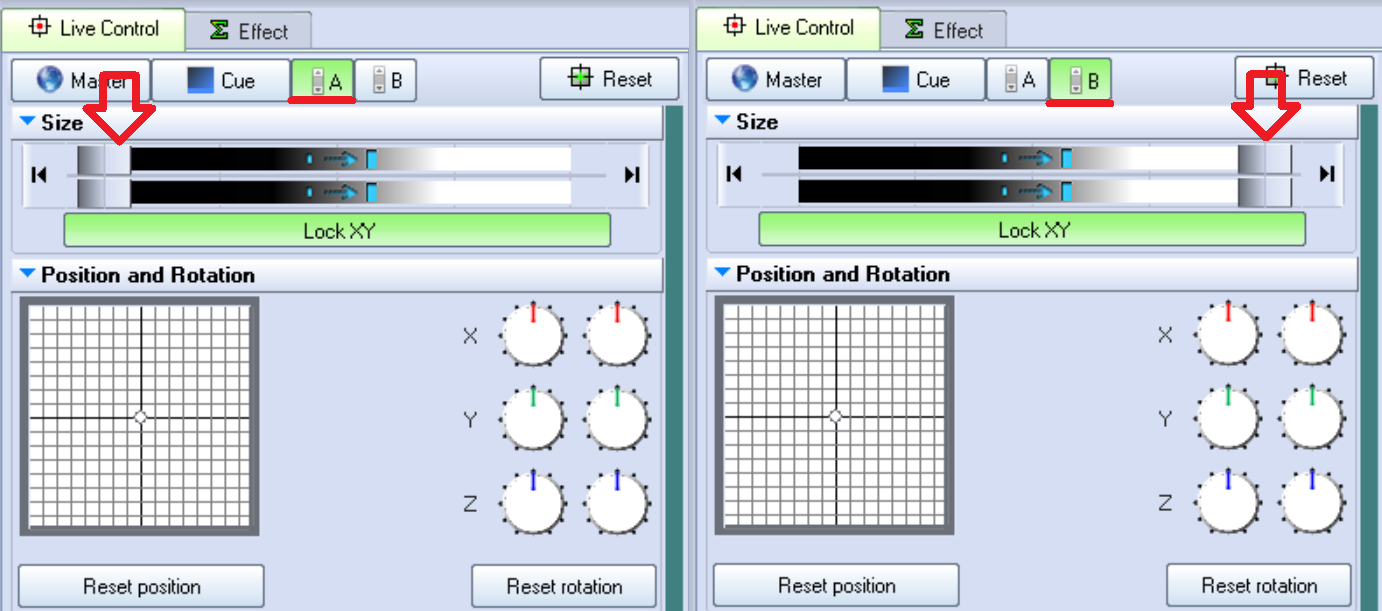The height and width of the screenshot is (611, 1382).
Task: Click the skip-to-start icon in left Size slider
Action: [x=39, y=176]
